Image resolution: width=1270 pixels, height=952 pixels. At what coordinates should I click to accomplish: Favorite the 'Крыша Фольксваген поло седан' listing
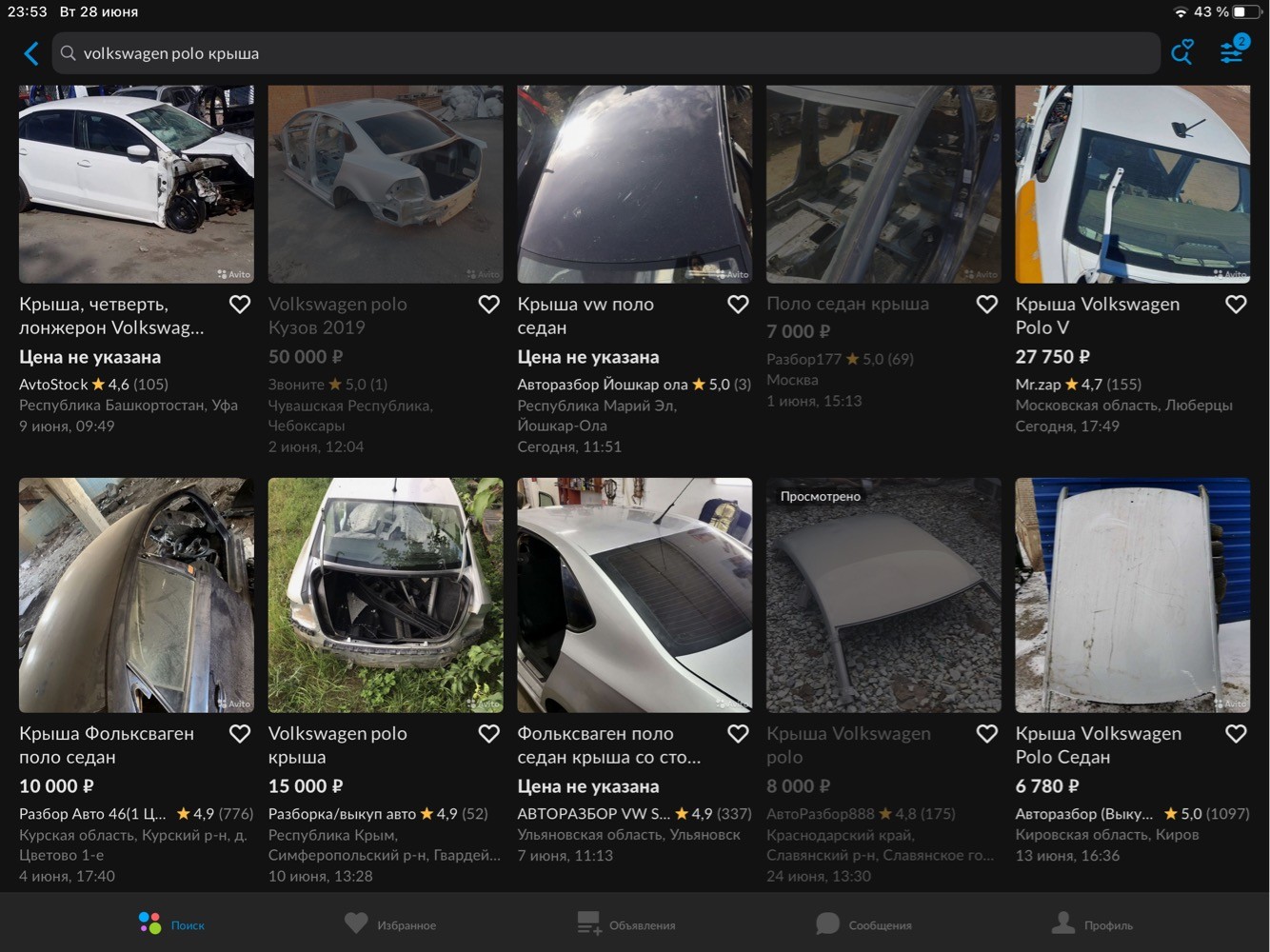click(x=240, y=734)
